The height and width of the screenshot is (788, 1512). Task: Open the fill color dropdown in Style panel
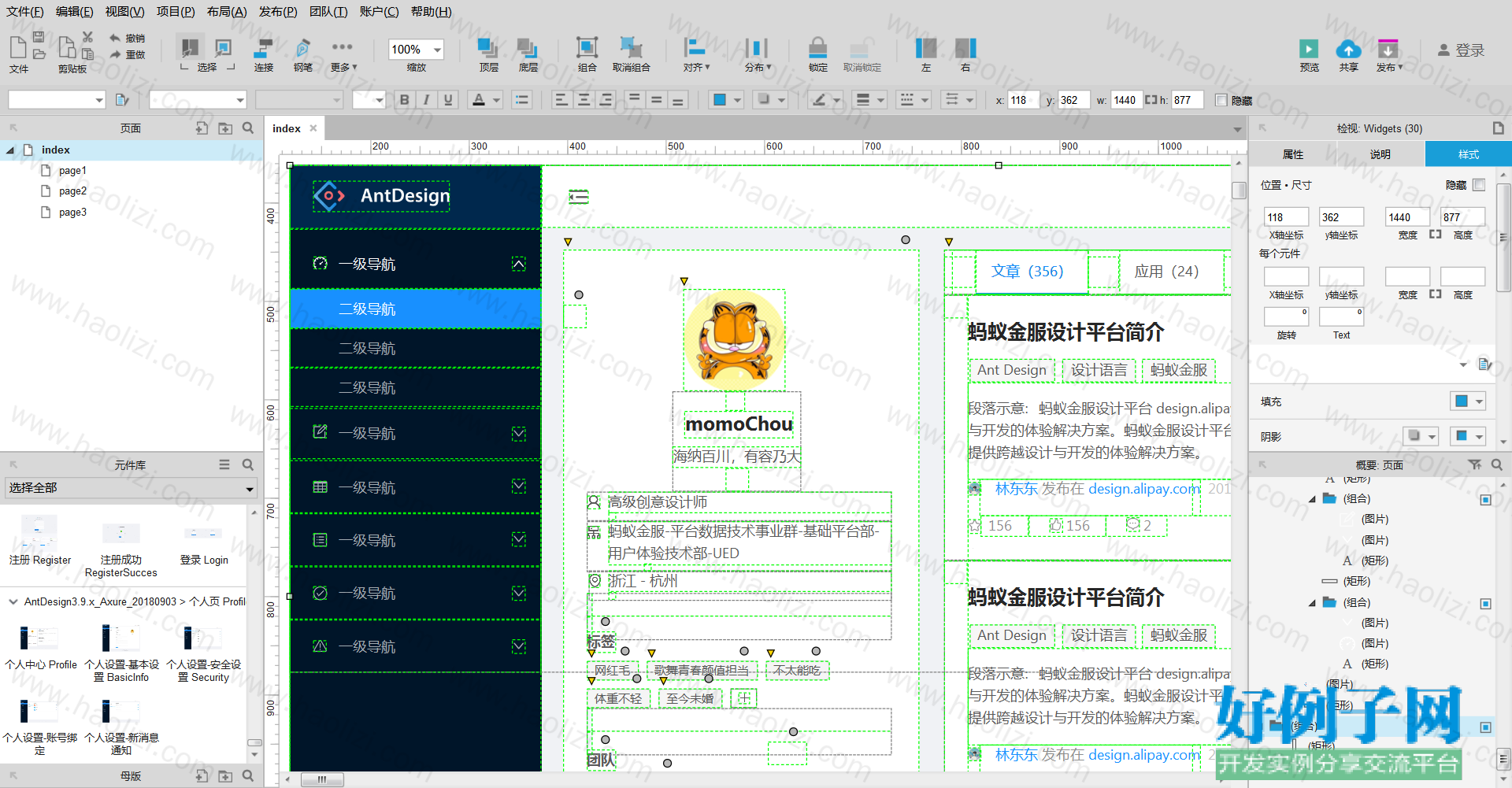coord(1479,401)
